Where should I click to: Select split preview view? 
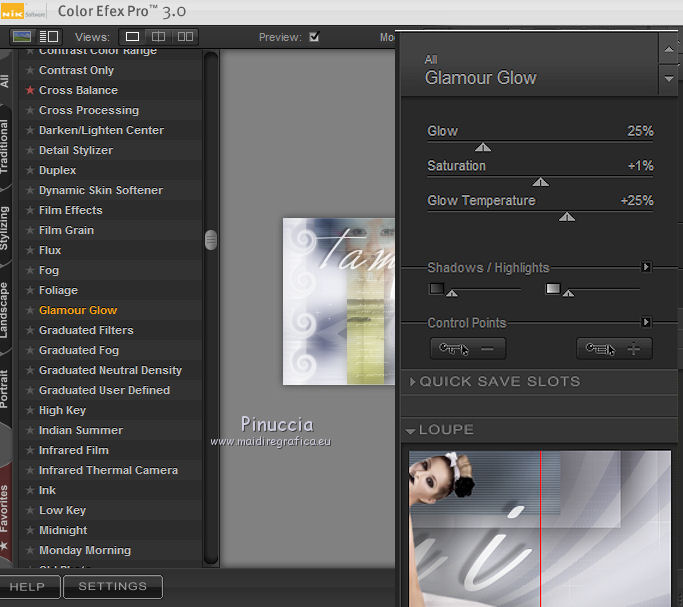click(x=158, y=37)
